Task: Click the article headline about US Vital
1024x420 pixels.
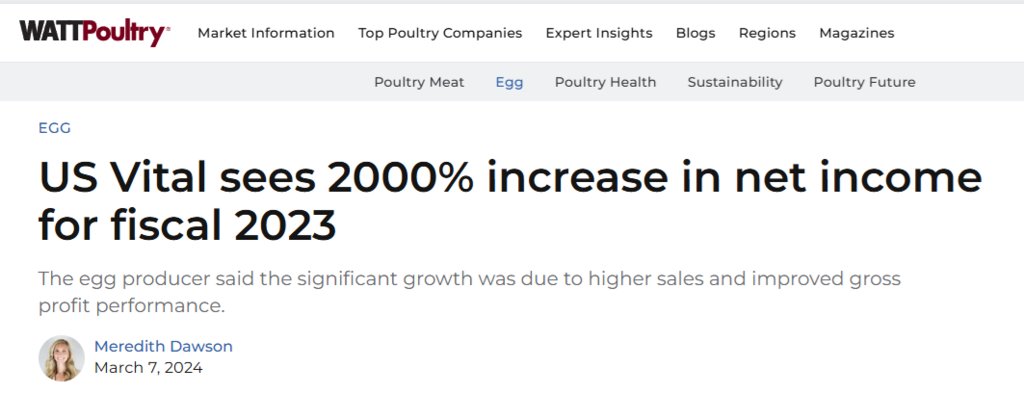Action: tap(509, 201)
